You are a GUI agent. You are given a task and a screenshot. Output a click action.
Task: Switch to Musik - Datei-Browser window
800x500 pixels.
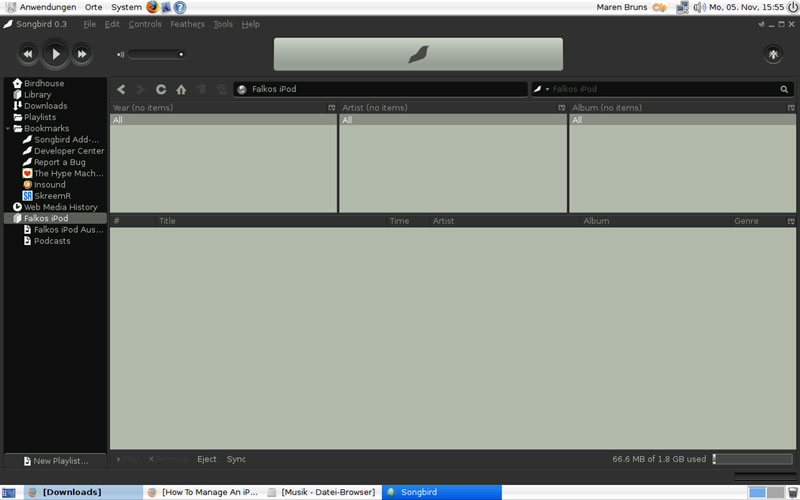(322, 492)
